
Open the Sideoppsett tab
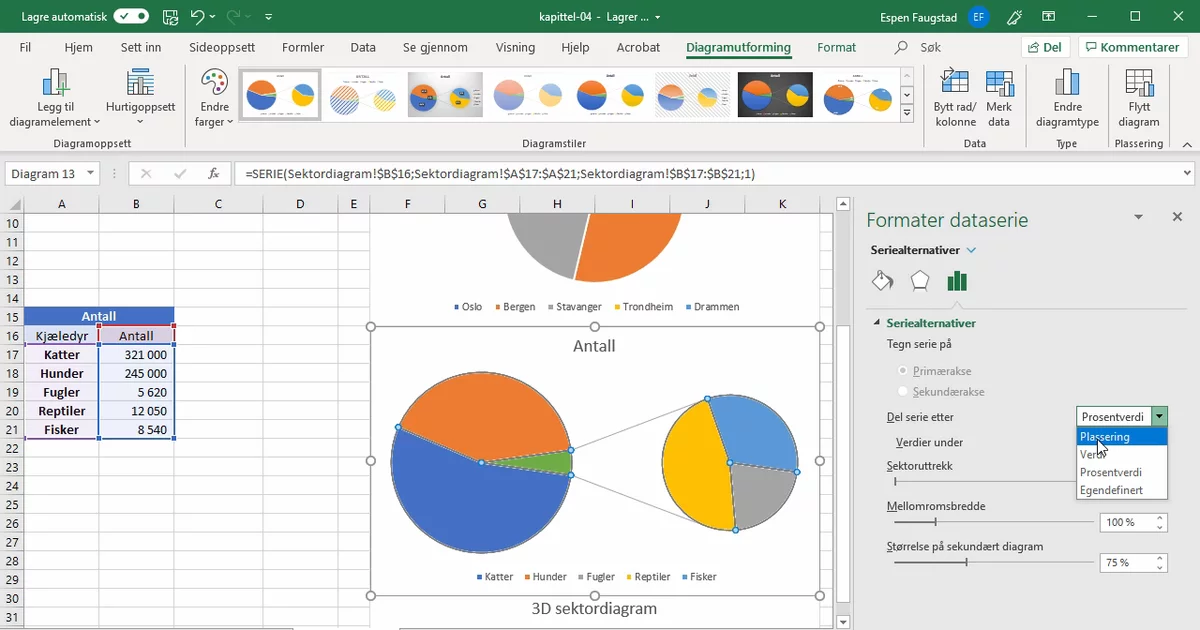[222, 47]
